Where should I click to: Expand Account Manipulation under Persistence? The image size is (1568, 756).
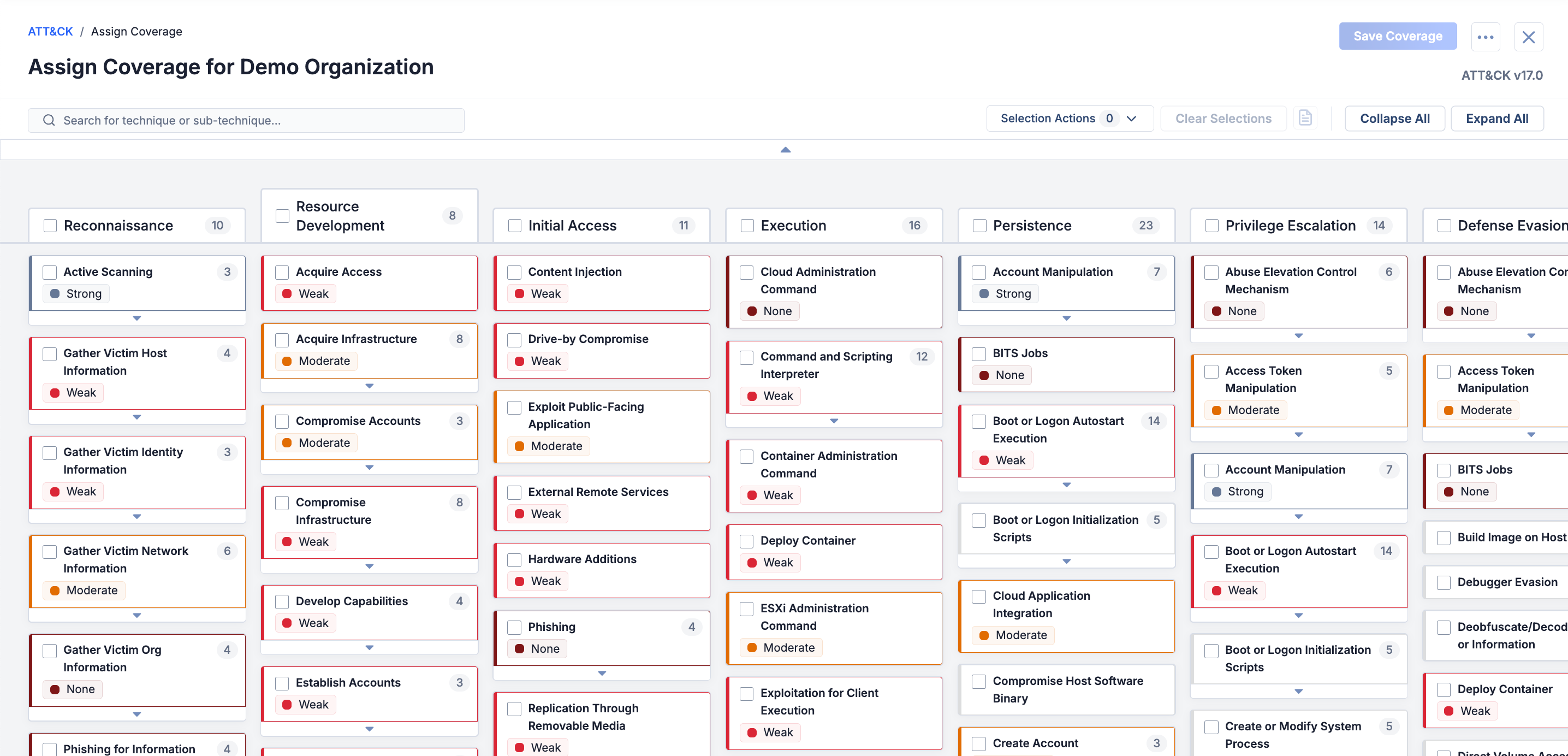pyautogui.click(x=1066, y=318)
